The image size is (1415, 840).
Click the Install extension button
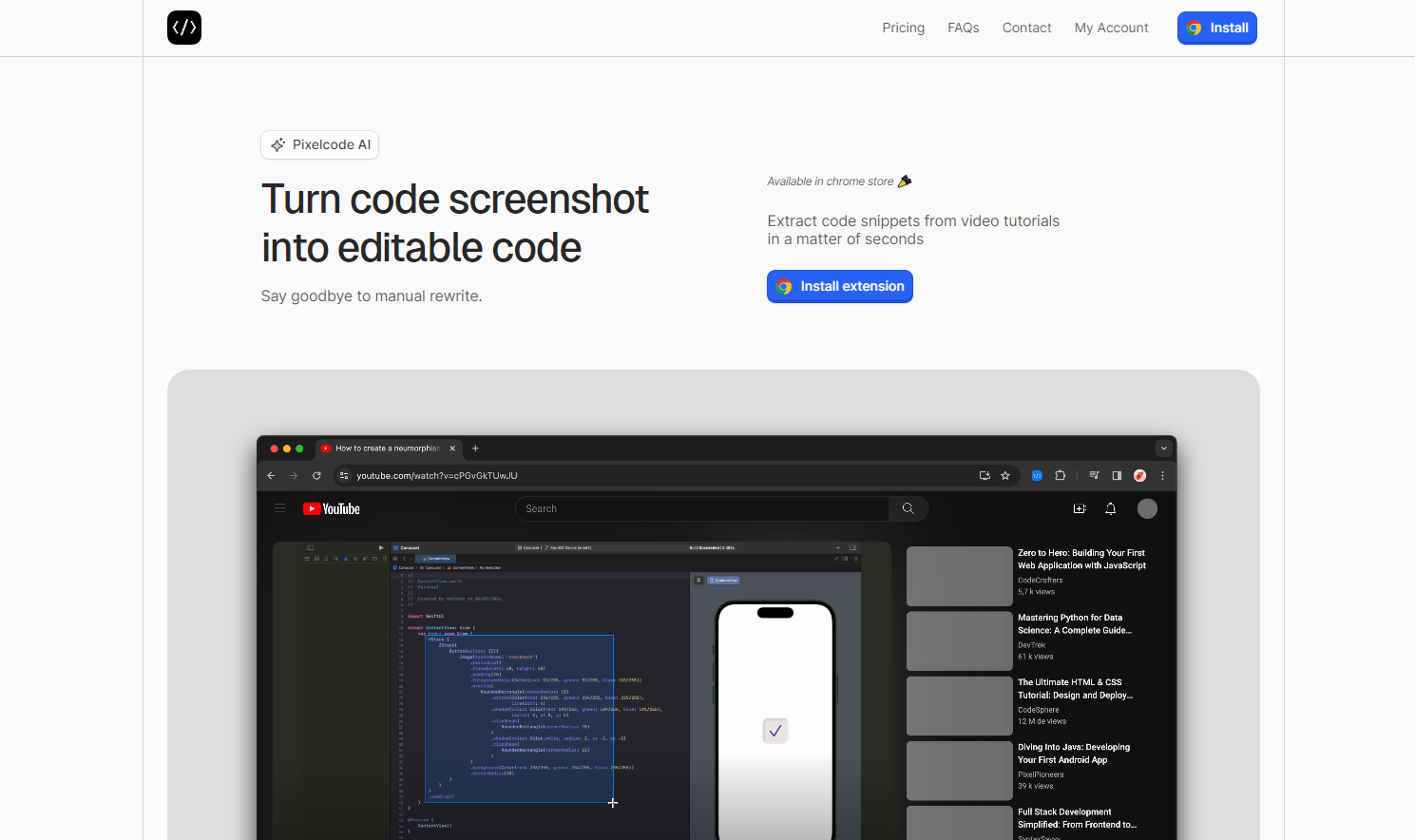click(839, 286)
